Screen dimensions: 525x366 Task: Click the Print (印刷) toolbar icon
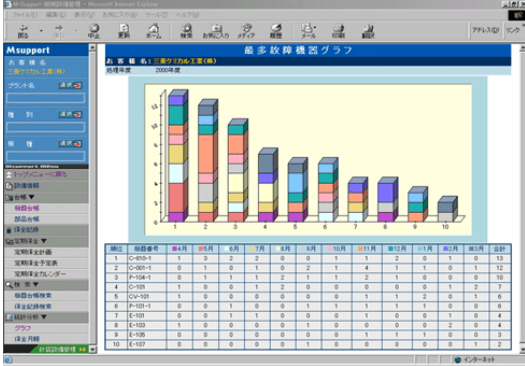(338, 31)
